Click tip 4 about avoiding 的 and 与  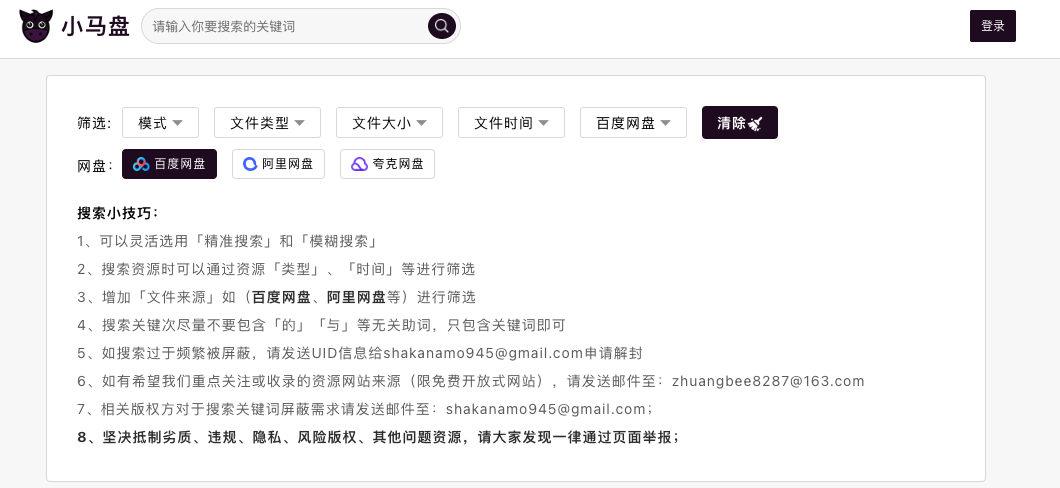click(321, 325)
